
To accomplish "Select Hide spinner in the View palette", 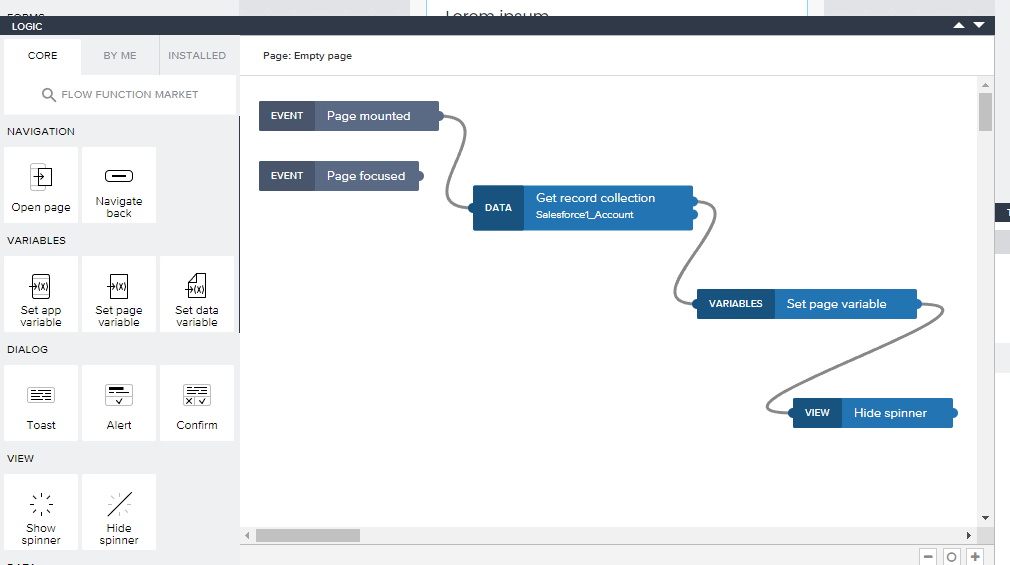I will (x=119, y=512).
